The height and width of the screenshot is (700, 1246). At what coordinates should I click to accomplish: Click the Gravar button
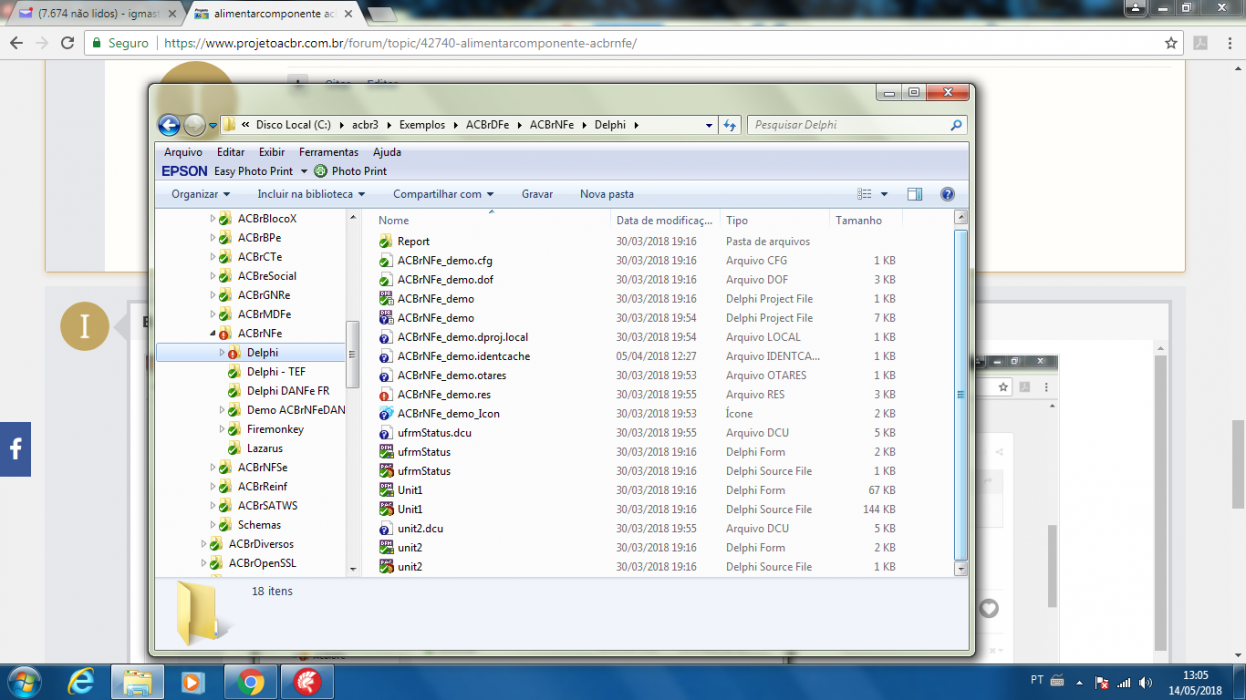[537, 194]
